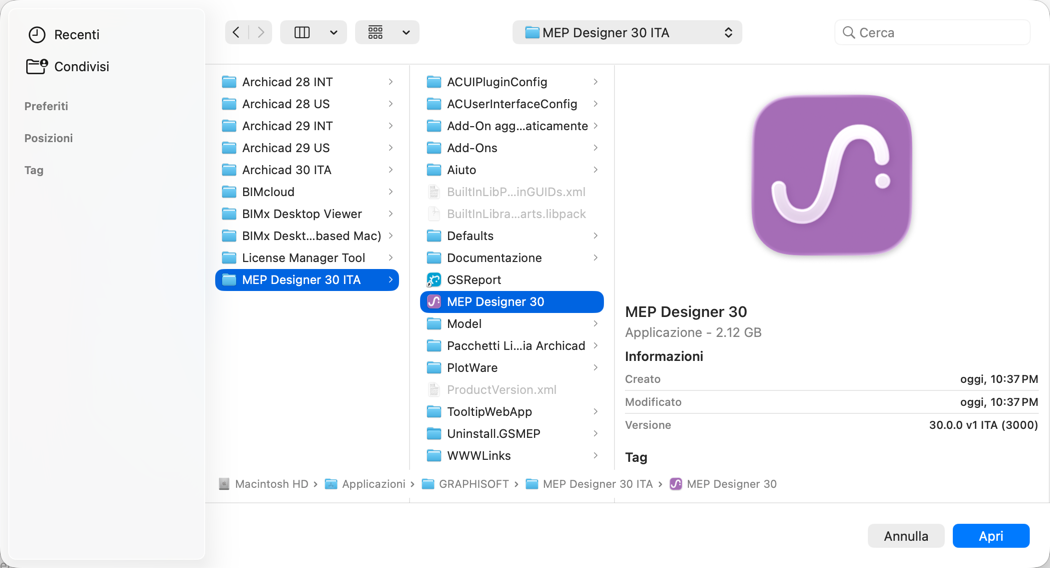Switch view with the column view icon
The height and width of the screenshot is (568, 1050).
[x=302, y=32]
